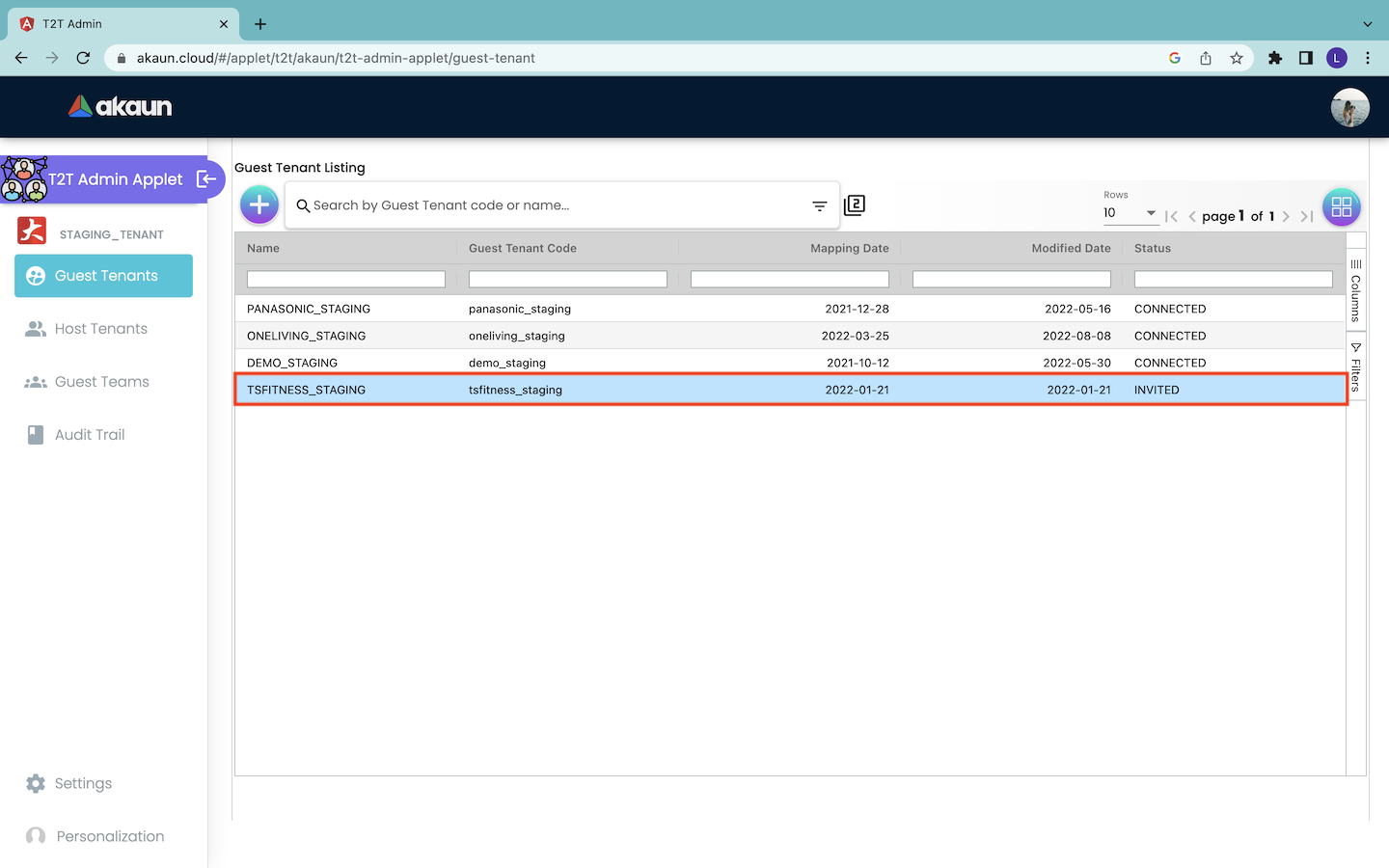Go to the Guest Teams section
This screenshot has width=1389, height=868.
101,382
